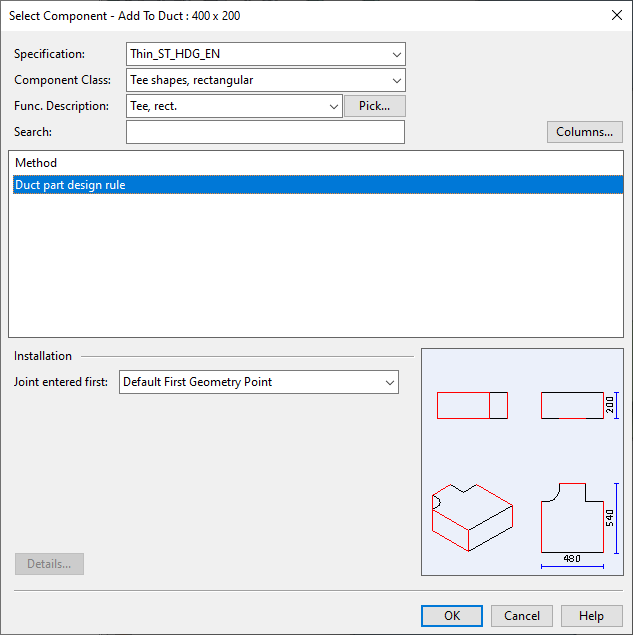Select the Duct part design rule row
633x635 pixels.
click(318, 185)
